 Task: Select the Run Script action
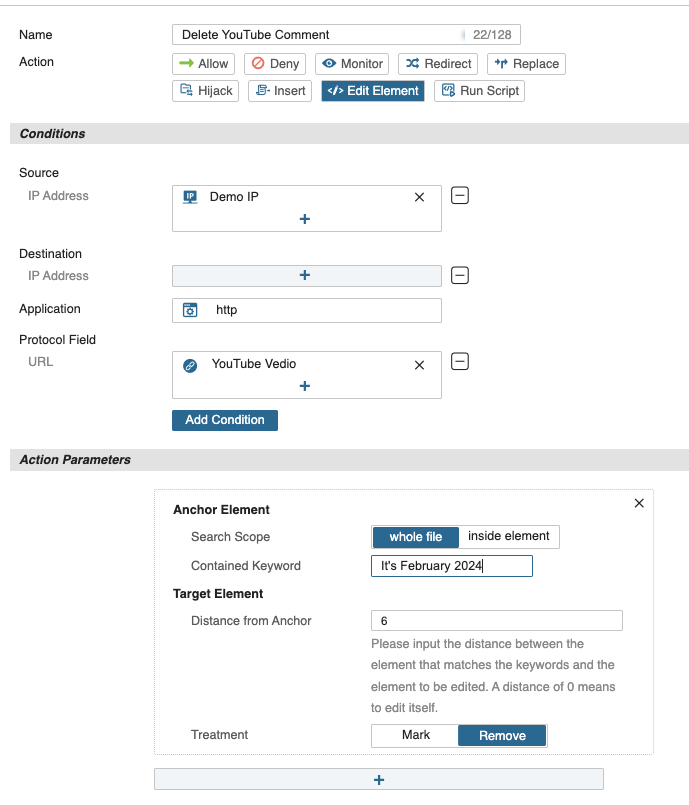point(479,91)
